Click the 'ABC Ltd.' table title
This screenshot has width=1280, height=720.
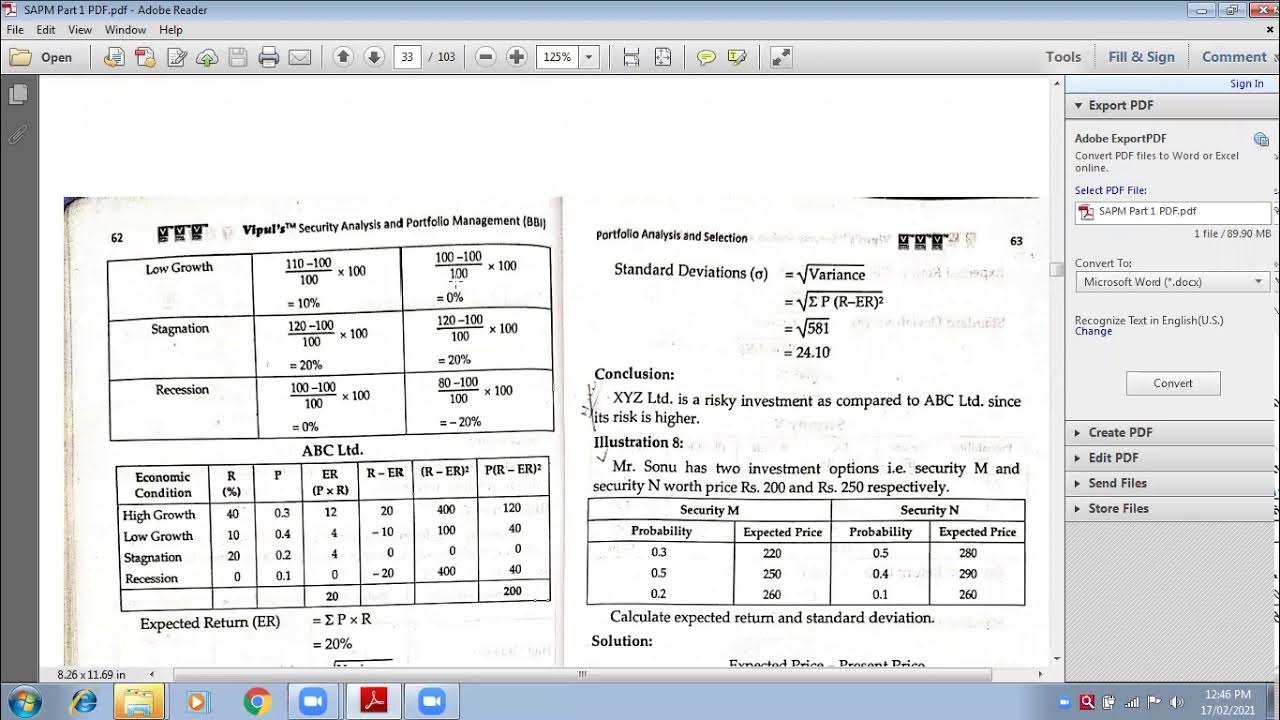pos(332,450)
